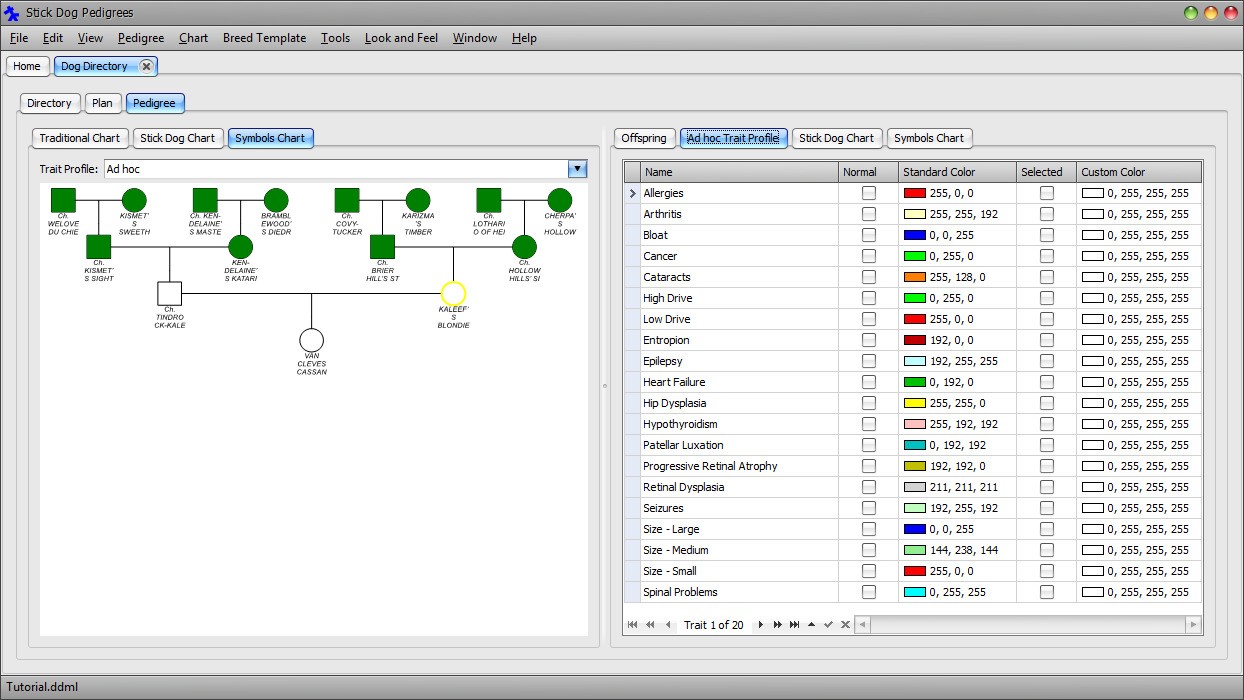Viewport: 1244px width, 700px height.
Task: Enable the Normal checkbox for Epilepsy
Action: click(x=868, y=361)
